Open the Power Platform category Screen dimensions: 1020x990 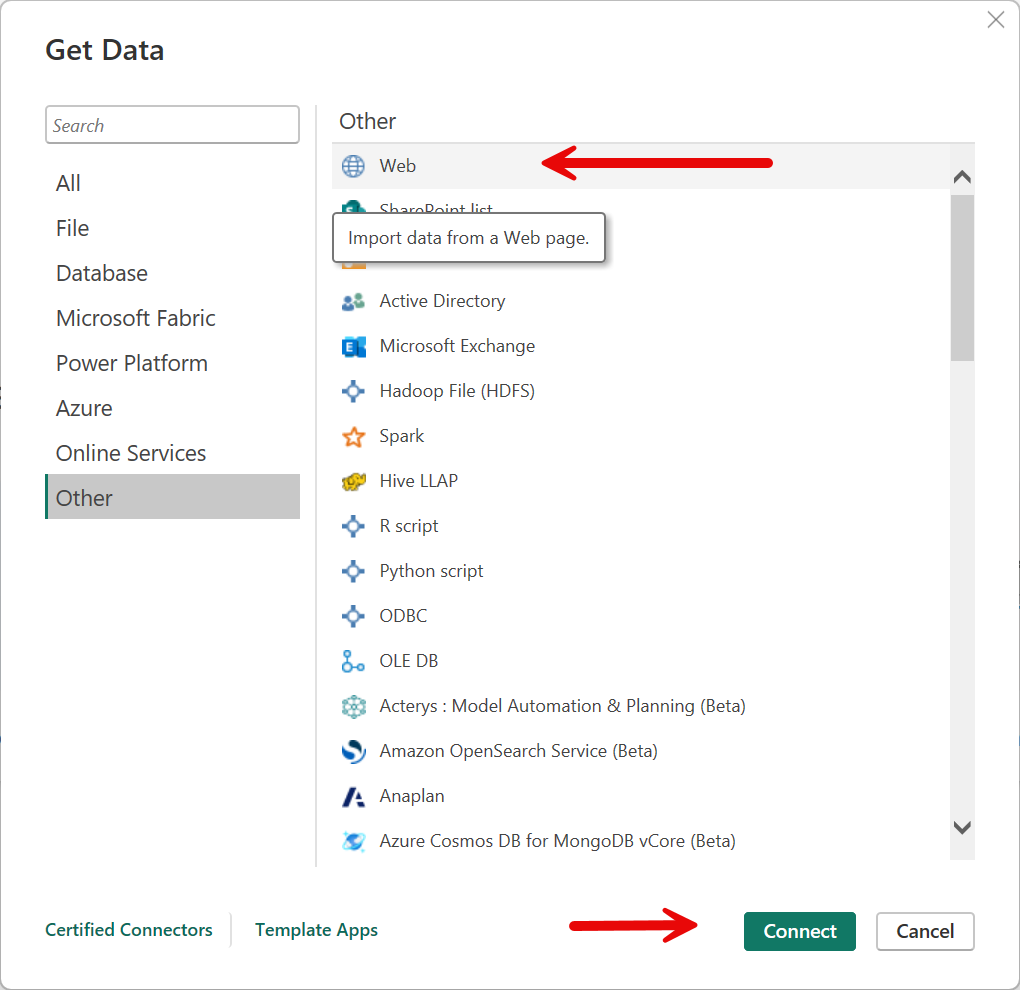click(x=172, y=363)
